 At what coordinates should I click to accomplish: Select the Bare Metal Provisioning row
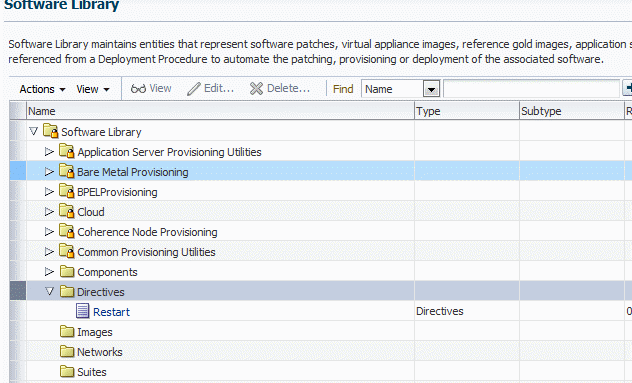click(x=321, y=171)
